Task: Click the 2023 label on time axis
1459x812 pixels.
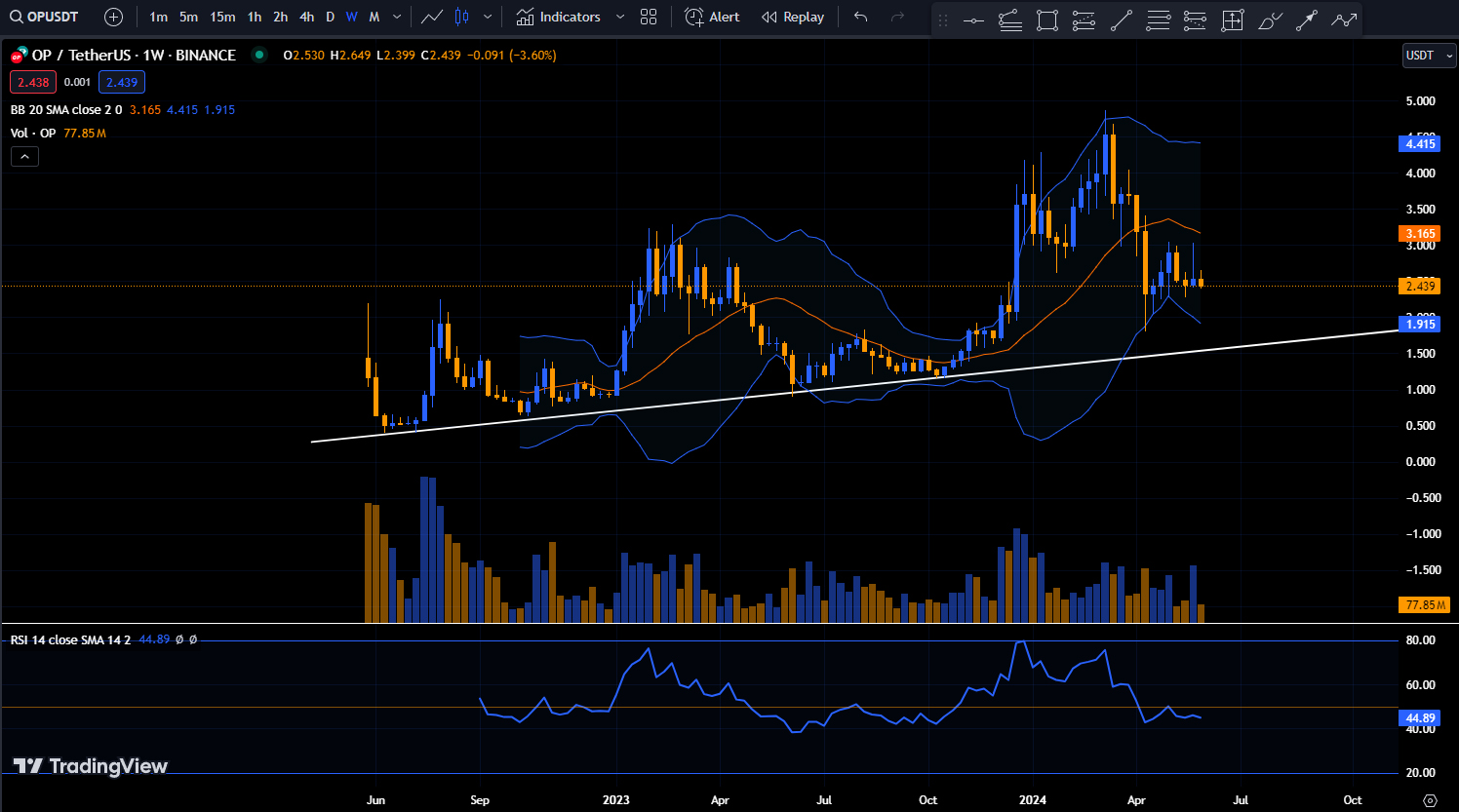Action: coord(616,800)
